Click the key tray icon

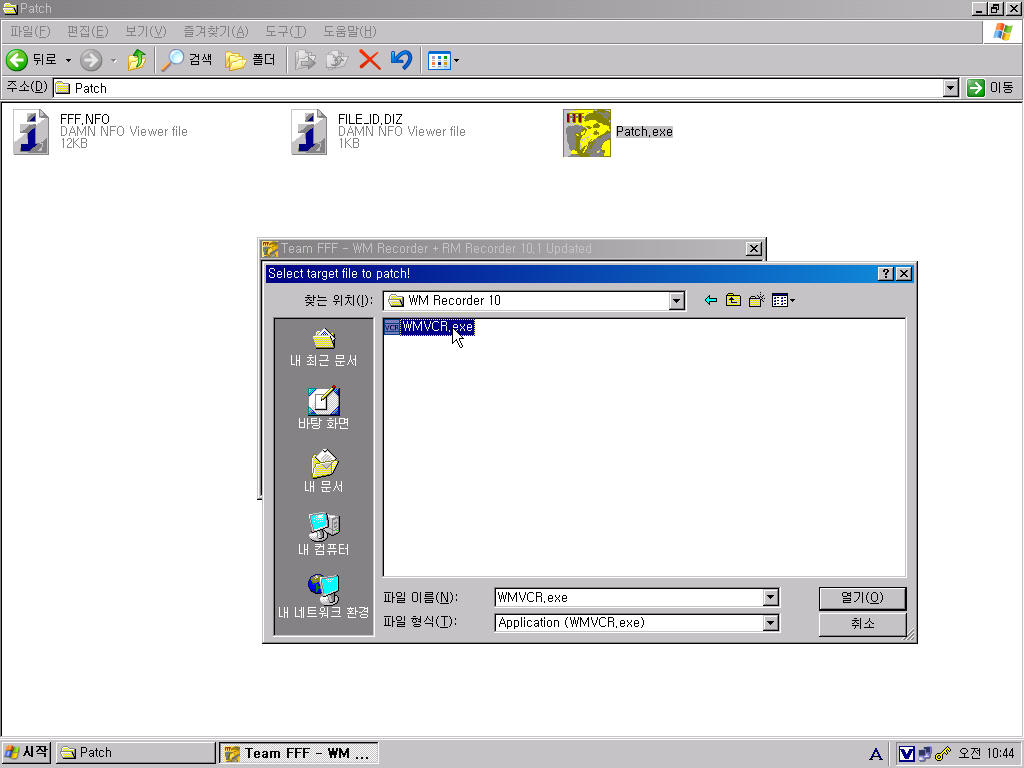click(x=942, y=754)
